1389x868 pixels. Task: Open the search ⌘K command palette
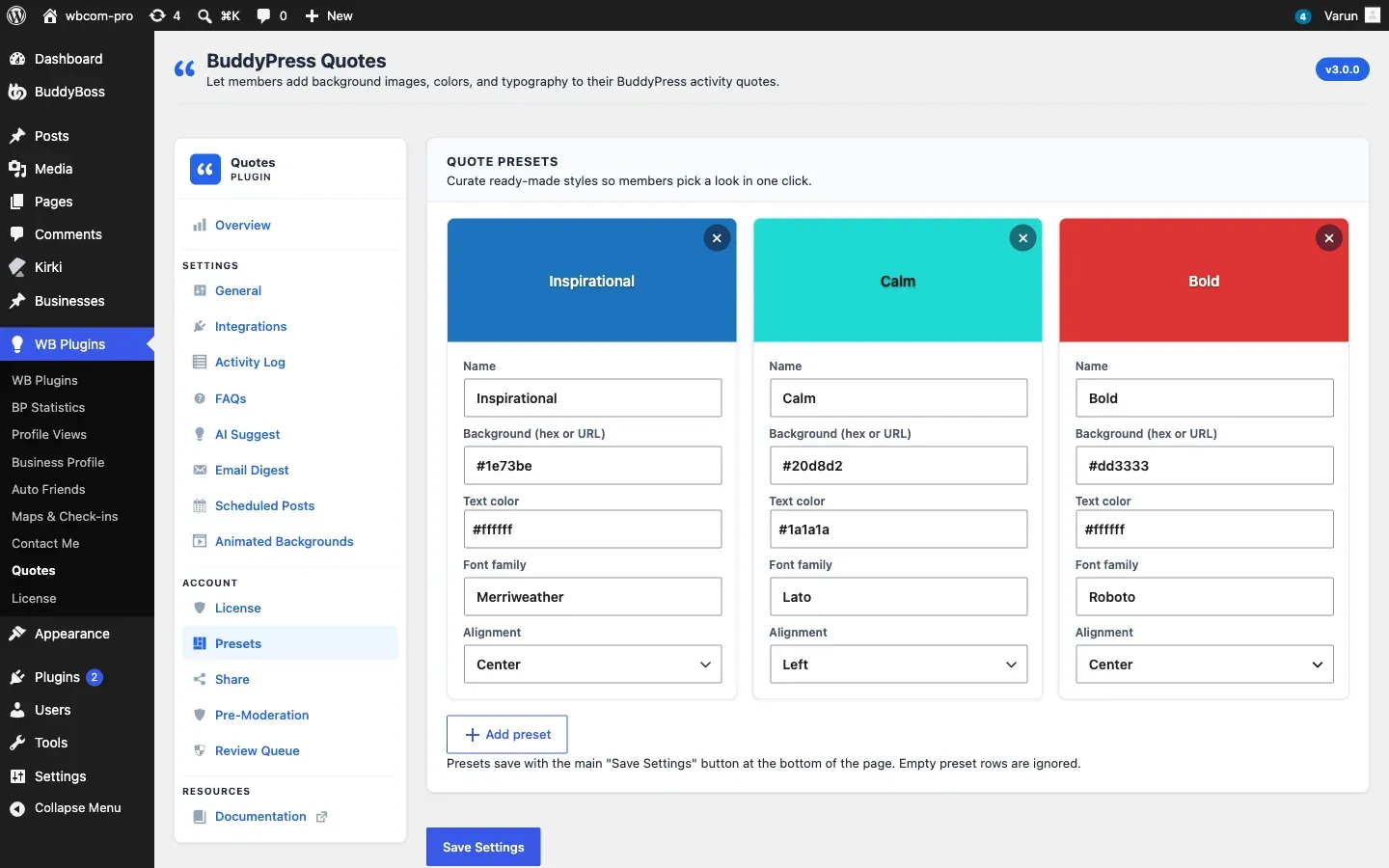(219, 15)
